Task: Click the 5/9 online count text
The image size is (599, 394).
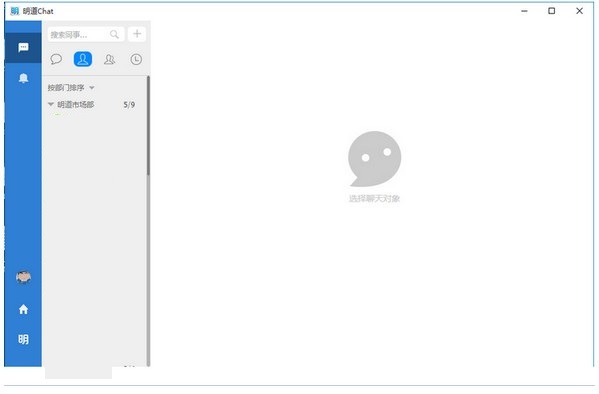Action: coord(129,105)
